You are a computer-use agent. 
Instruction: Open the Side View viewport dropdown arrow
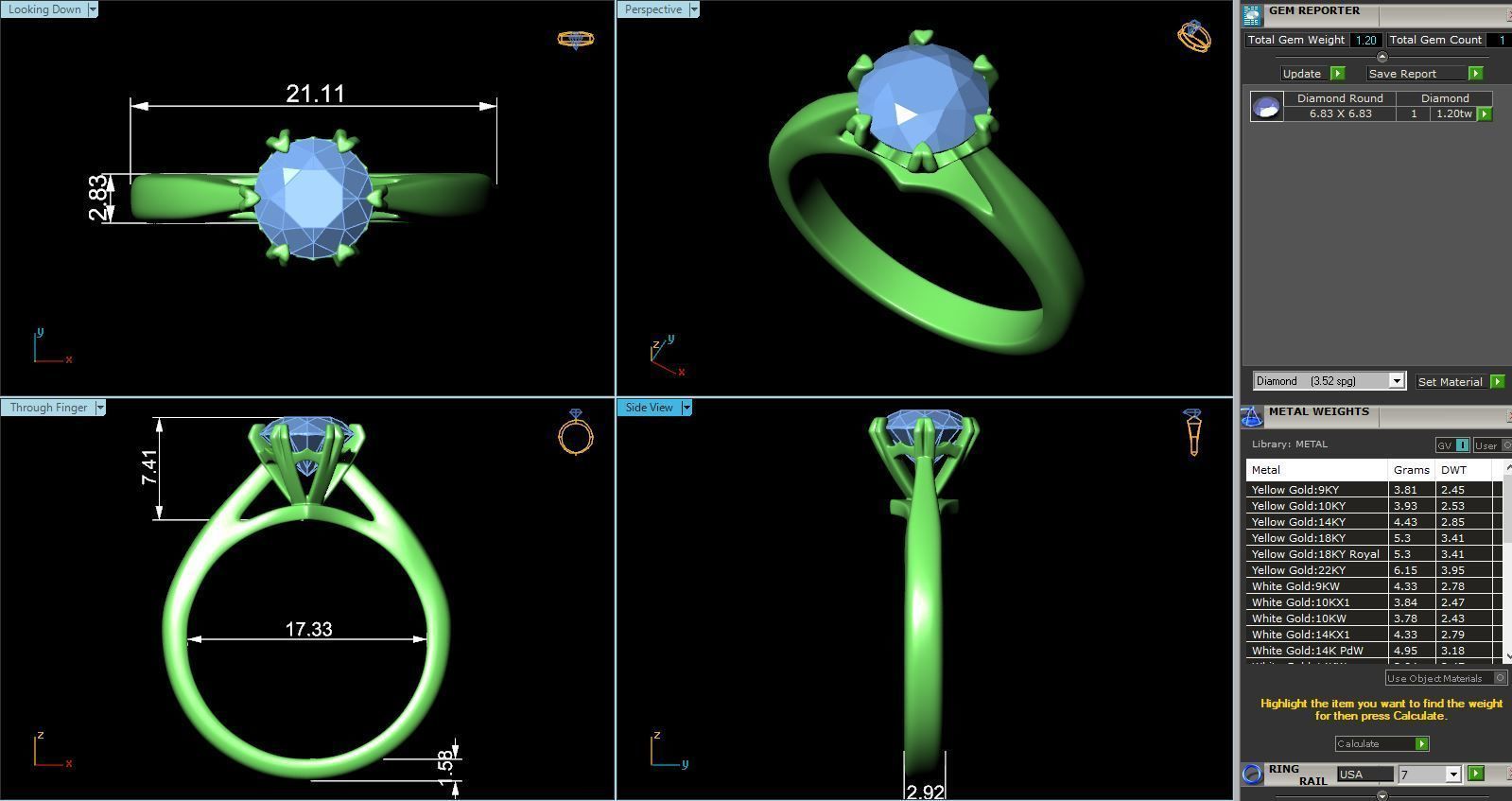pos(686,408)
